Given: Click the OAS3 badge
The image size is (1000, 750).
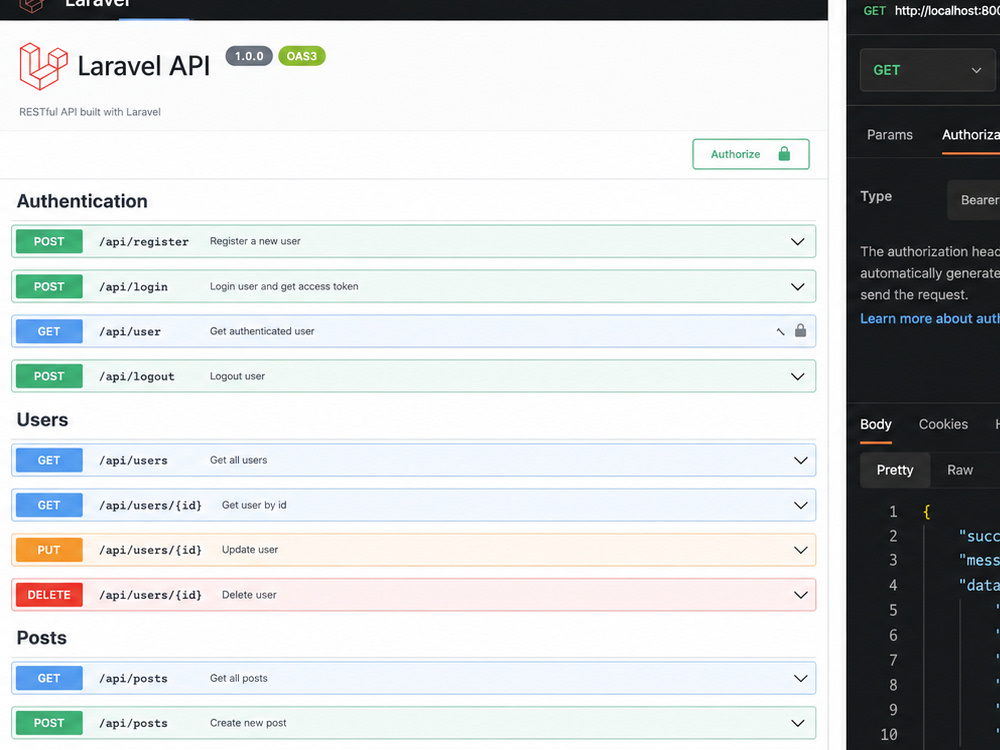Looking at the screenshot, I should point(302,56).
